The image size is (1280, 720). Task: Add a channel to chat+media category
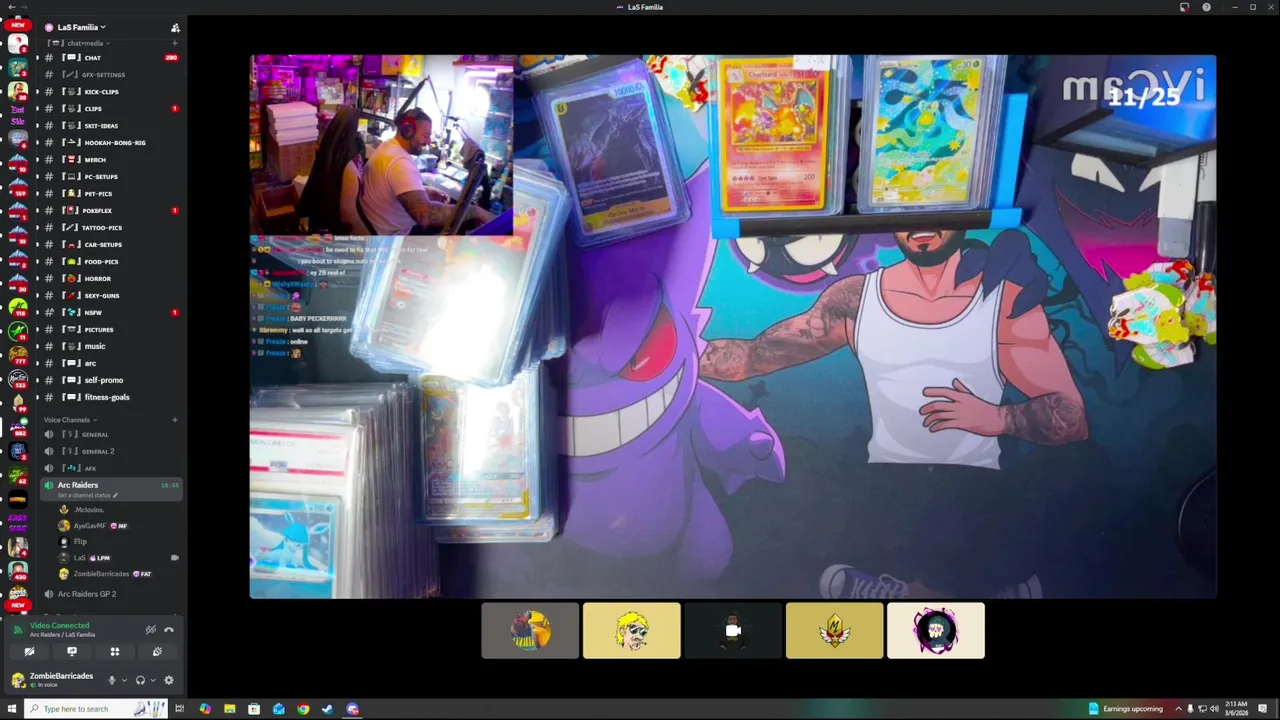point(174,43)
